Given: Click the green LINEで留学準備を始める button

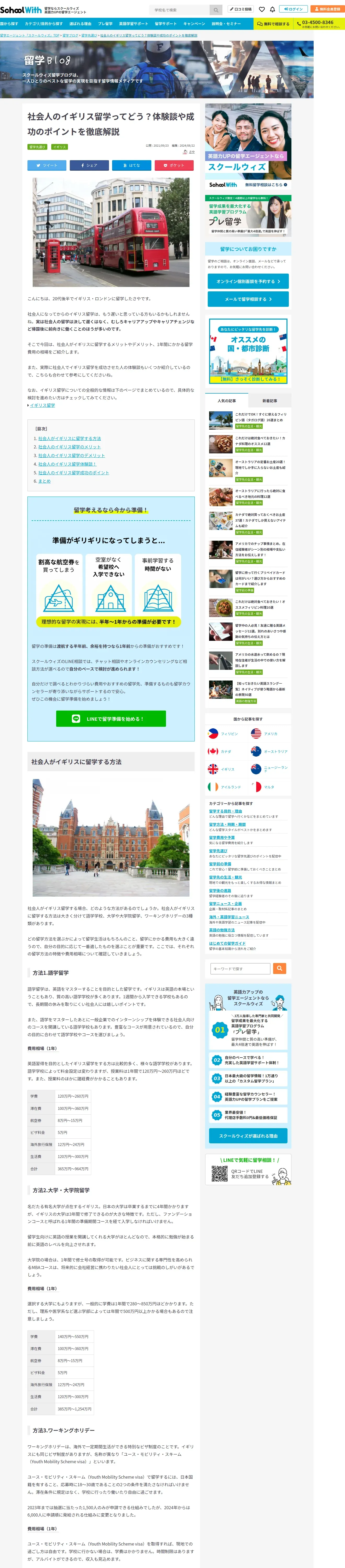Looking at the screenshot, I should point(111,718).
